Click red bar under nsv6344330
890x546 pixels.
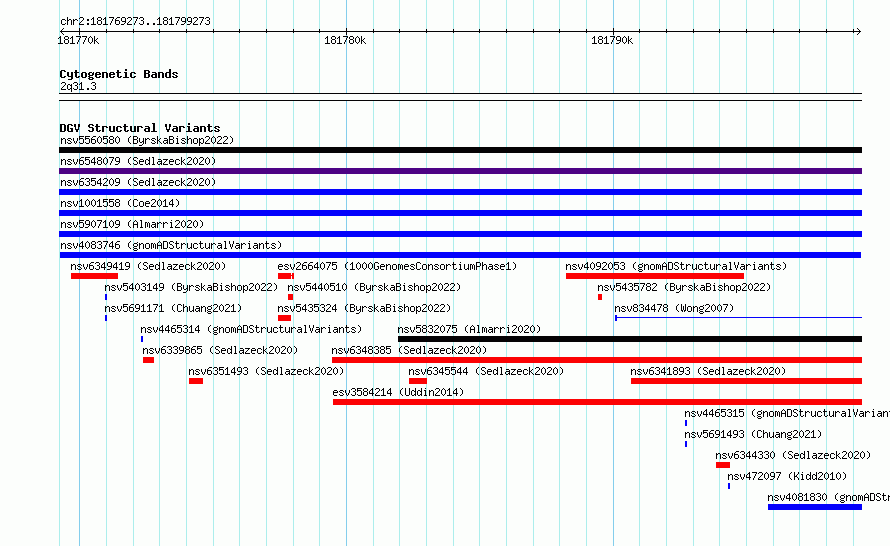(723, 465)
